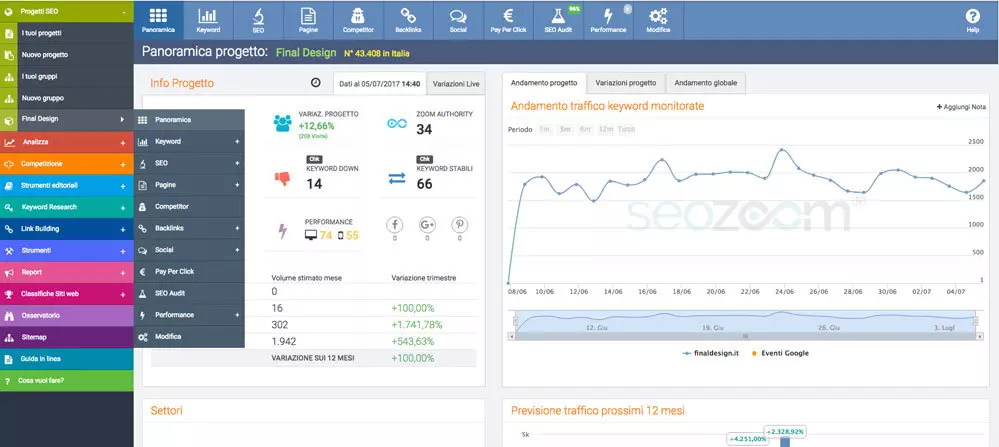Open the Pagine document icon in toolbar
The image size is (999, 447).
[308, 20]
